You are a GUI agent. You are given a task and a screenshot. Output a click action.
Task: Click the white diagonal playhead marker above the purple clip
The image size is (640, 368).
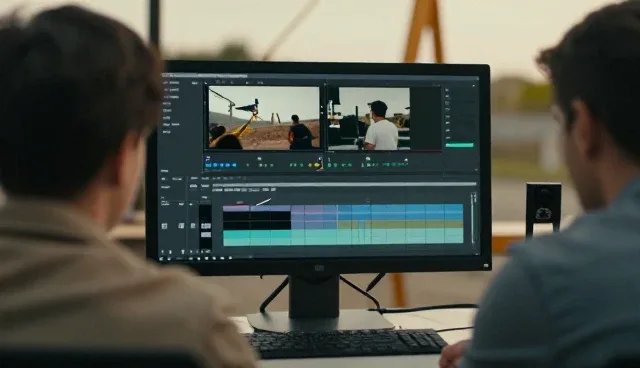(x=263, y=202)
